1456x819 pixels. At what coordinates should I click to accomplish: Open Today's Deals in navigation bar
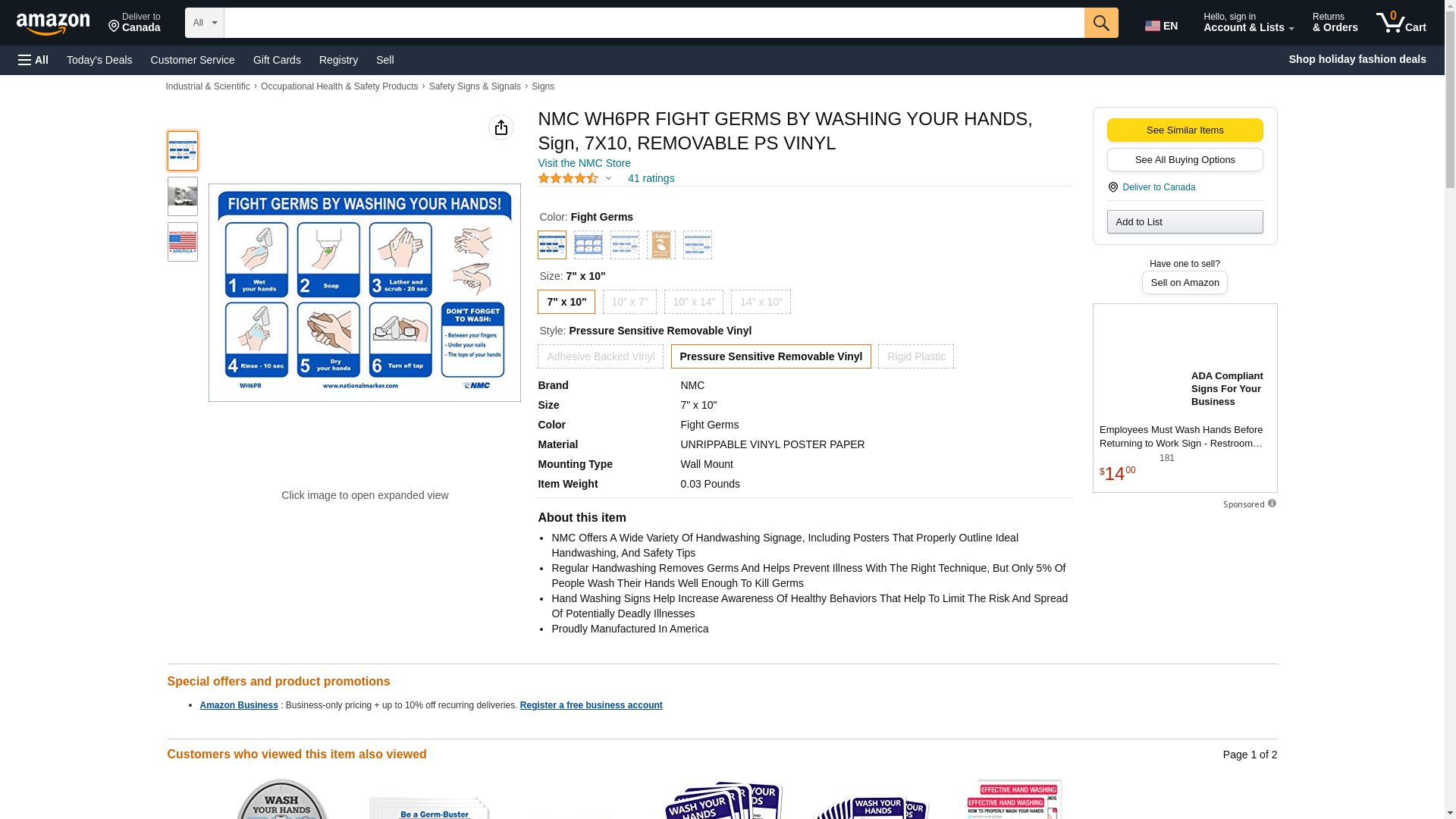(99, 60)
